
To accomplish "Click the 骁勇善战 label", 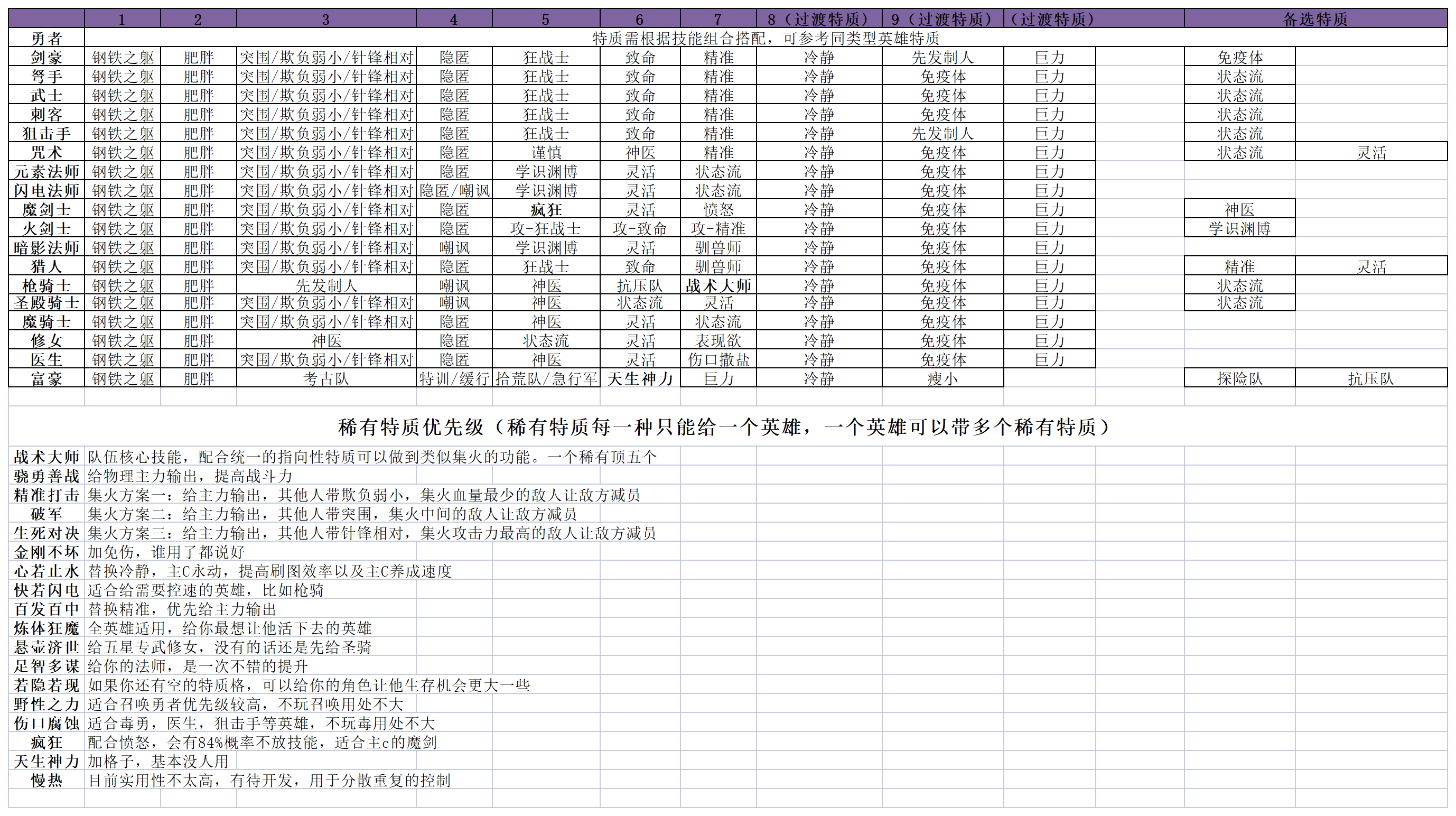I will [x=46, y=476].
